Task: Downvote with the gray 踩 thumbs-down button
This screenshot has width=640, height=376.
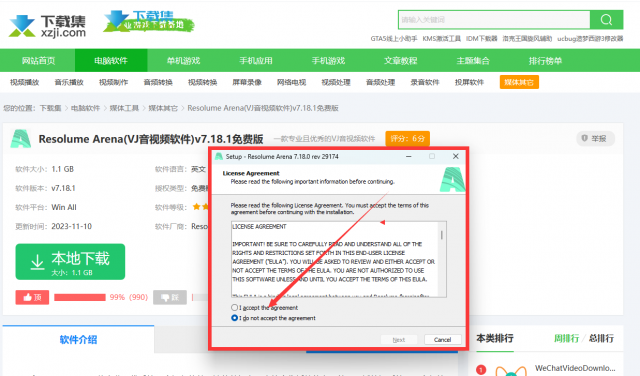Action: (170, 297)
